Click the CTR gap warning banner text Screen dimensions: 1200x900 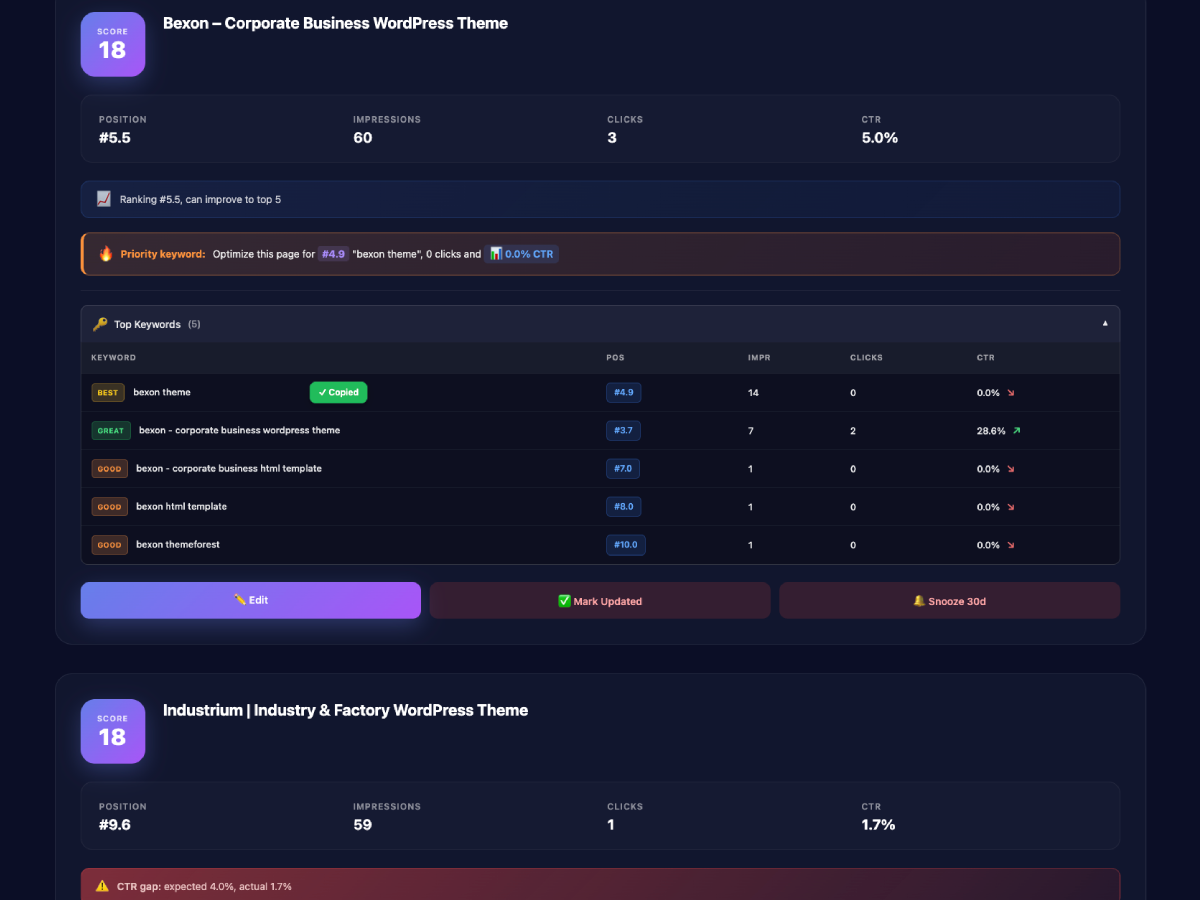click(204, 887)
